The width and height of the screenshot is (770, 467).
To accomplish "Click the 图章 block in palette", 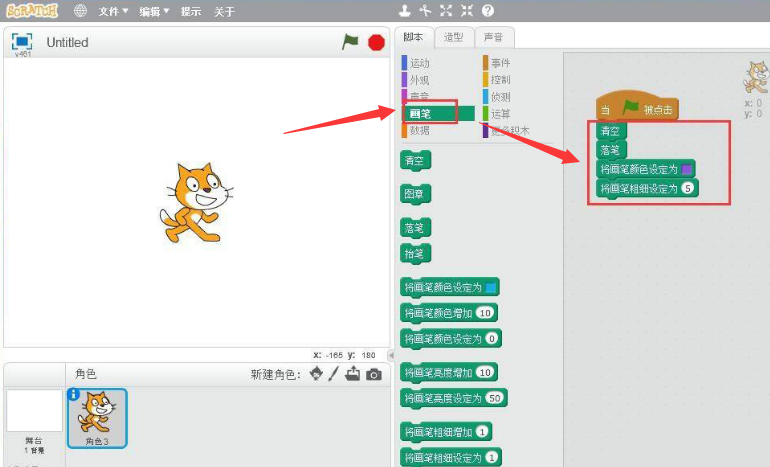I will [x=415, y=193].
